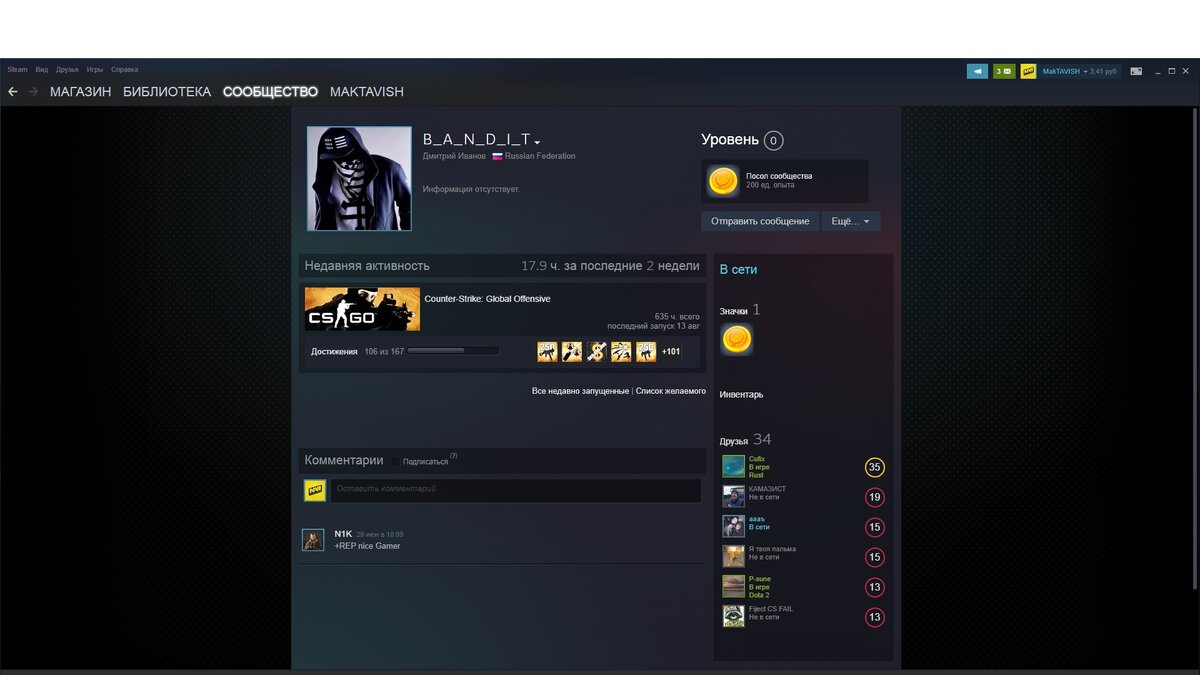The width and height of the screenshot is (1200, 675).
Task: Click Cofix's level 35 badge
Action: [875, 467]
